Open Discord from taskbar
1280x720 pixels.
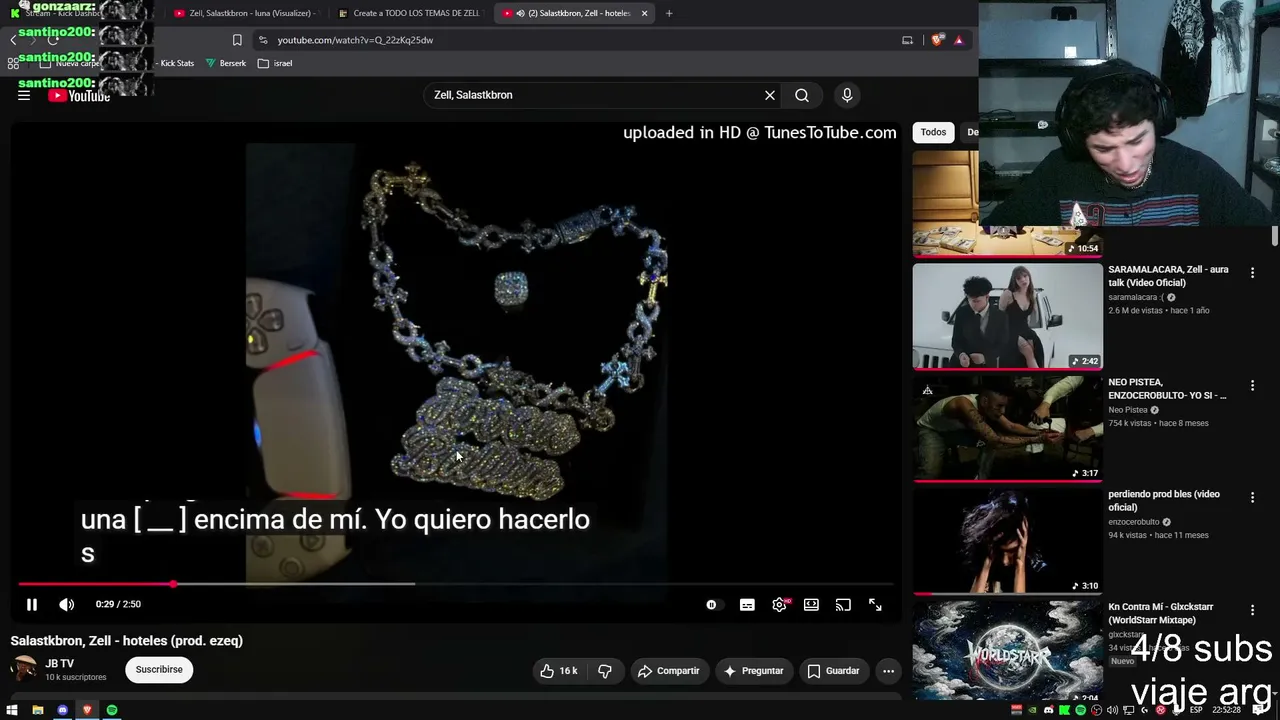pos(62,710)
